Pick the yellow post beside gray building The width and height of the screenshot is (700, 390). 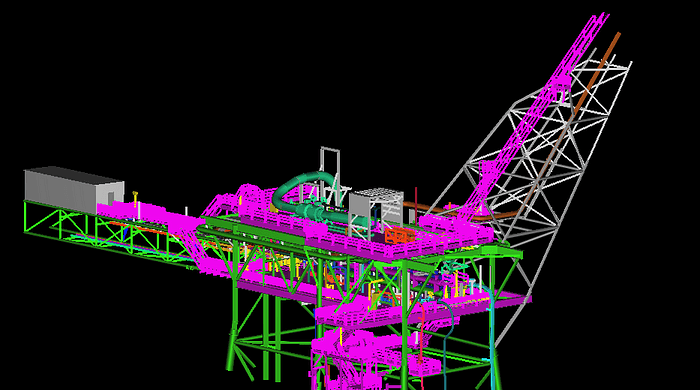[135, 199]
